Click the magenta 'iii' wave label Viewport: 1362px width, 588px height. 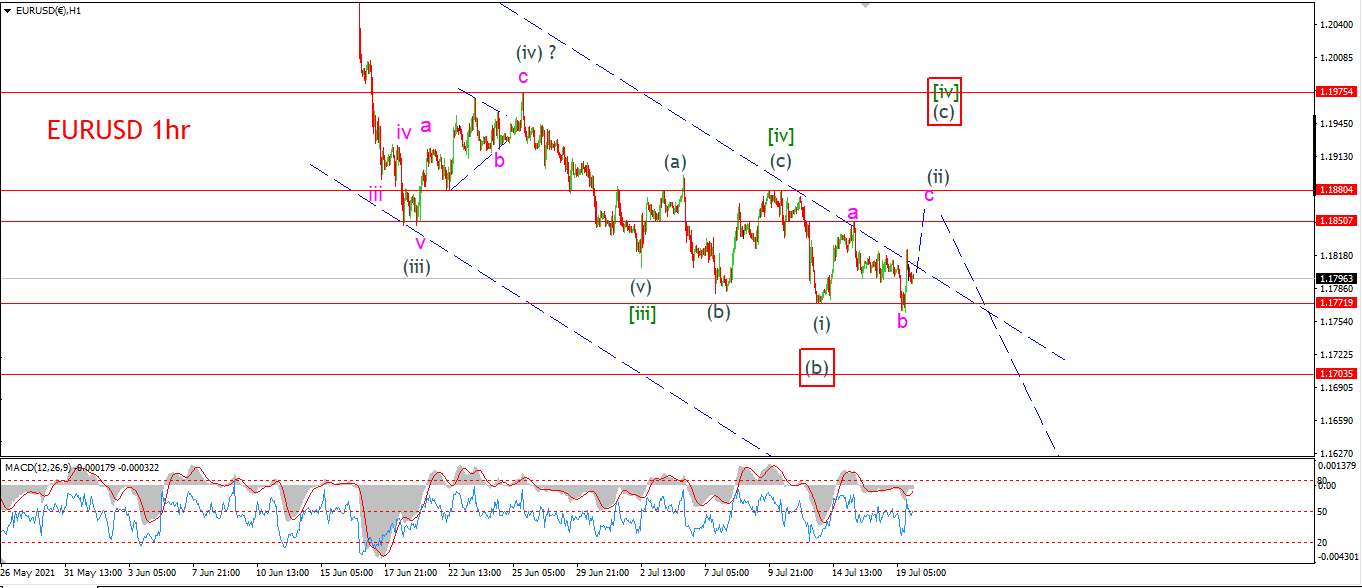(375, 195)
